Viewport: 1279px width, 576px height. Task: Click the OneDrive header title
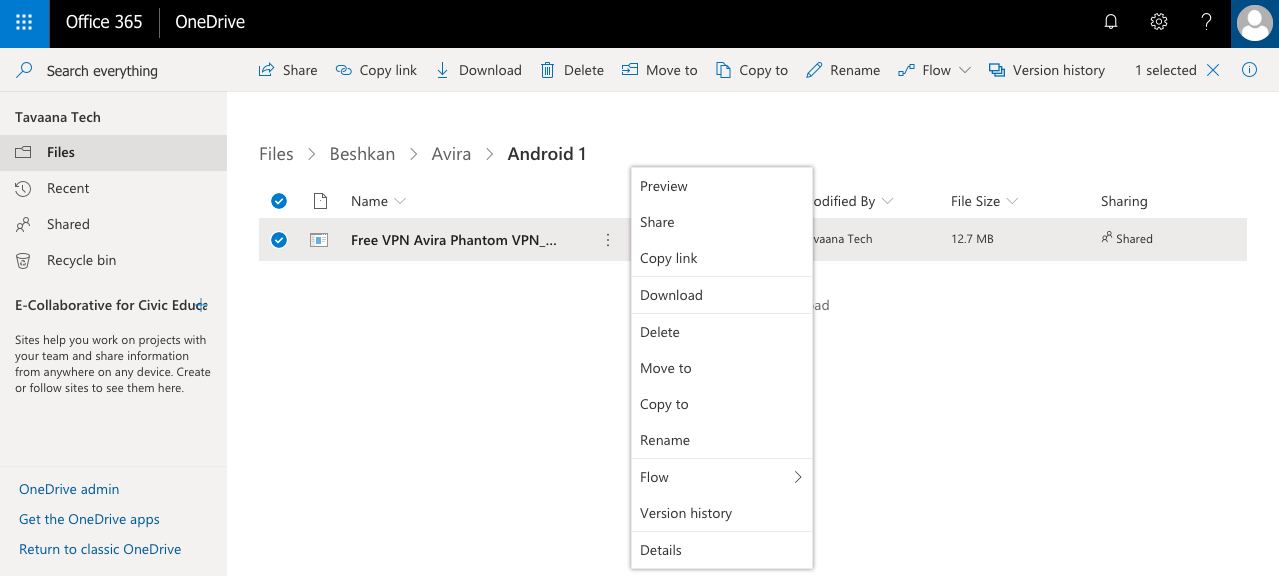(210, 22)
